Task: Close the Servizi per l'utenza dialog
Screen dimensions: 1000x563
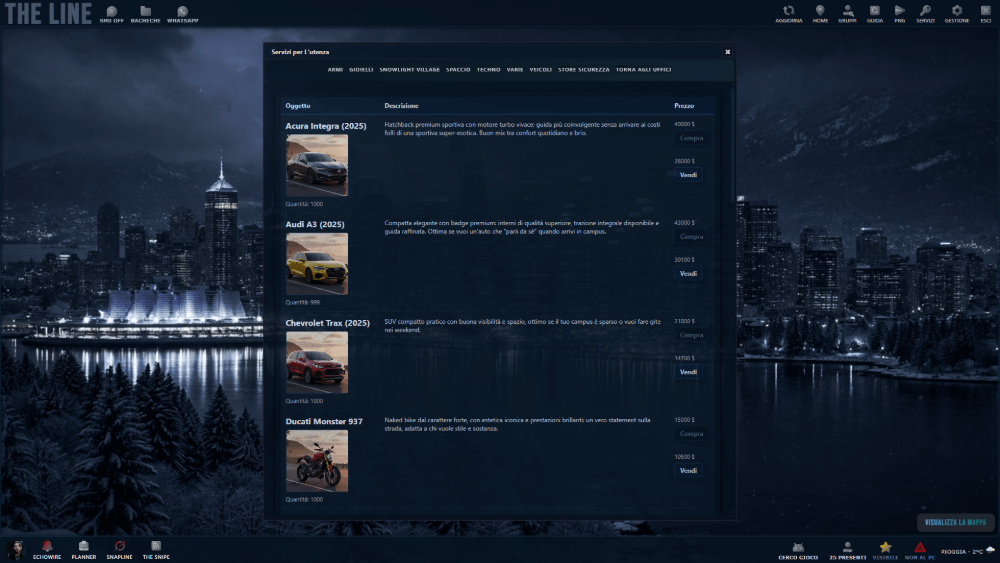Action: pyautogui.click(x=728, y=52)
